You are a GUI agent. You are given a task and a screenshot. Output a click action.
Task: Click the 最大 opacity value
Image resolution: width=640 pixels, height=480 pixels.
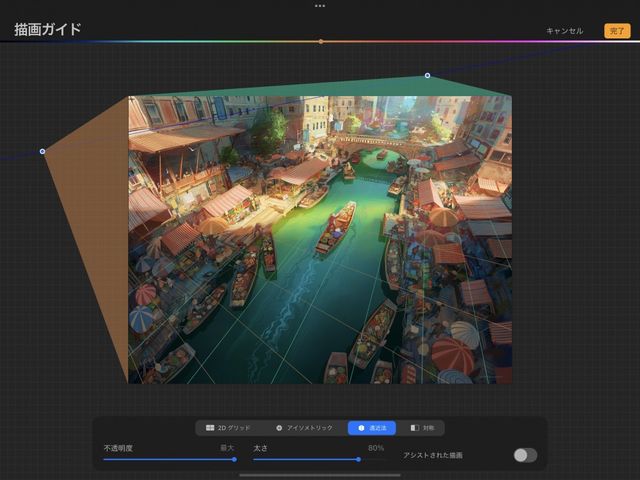coord(227,448)
